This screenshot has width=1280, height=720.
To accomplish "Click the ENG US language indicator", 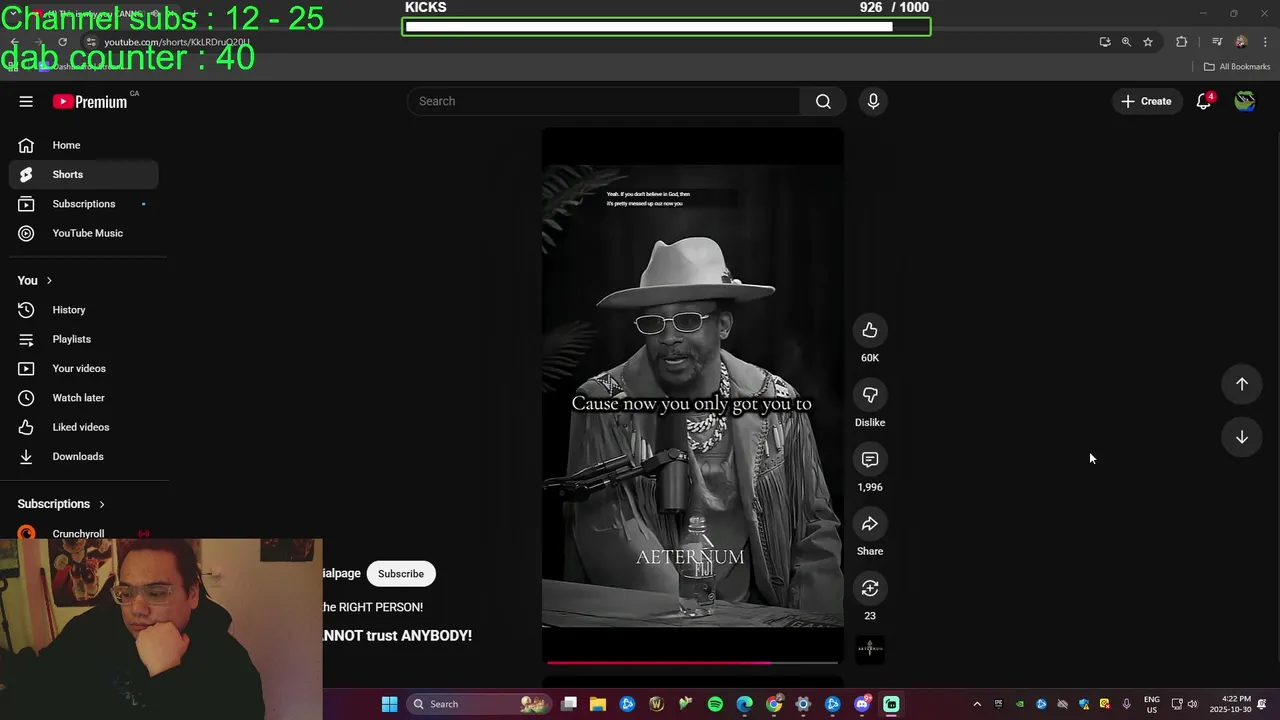I will pyautogui.click(x=1152, y=704).
